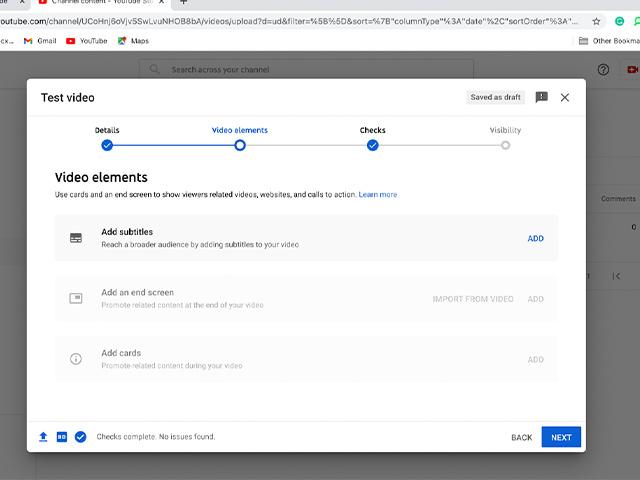Open a new browser tab

(184, 2)
